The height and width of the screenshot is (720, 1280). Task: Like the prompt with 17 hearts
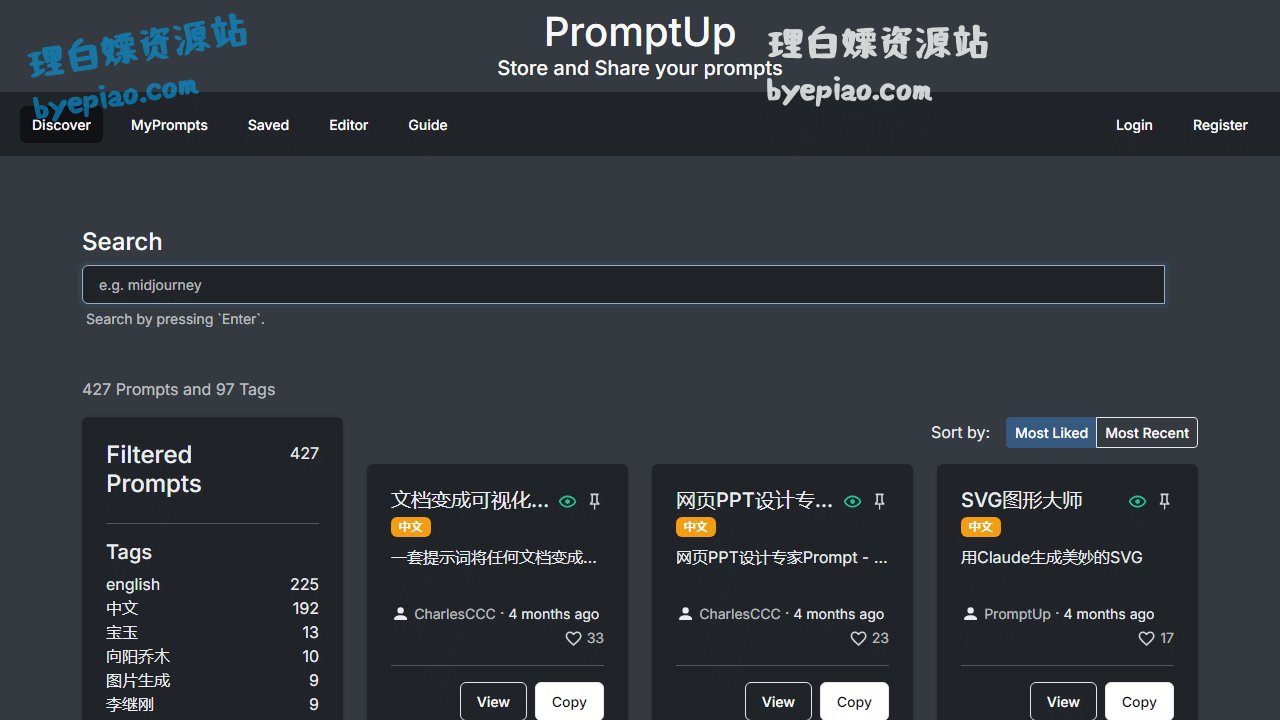click(1147, 638)
